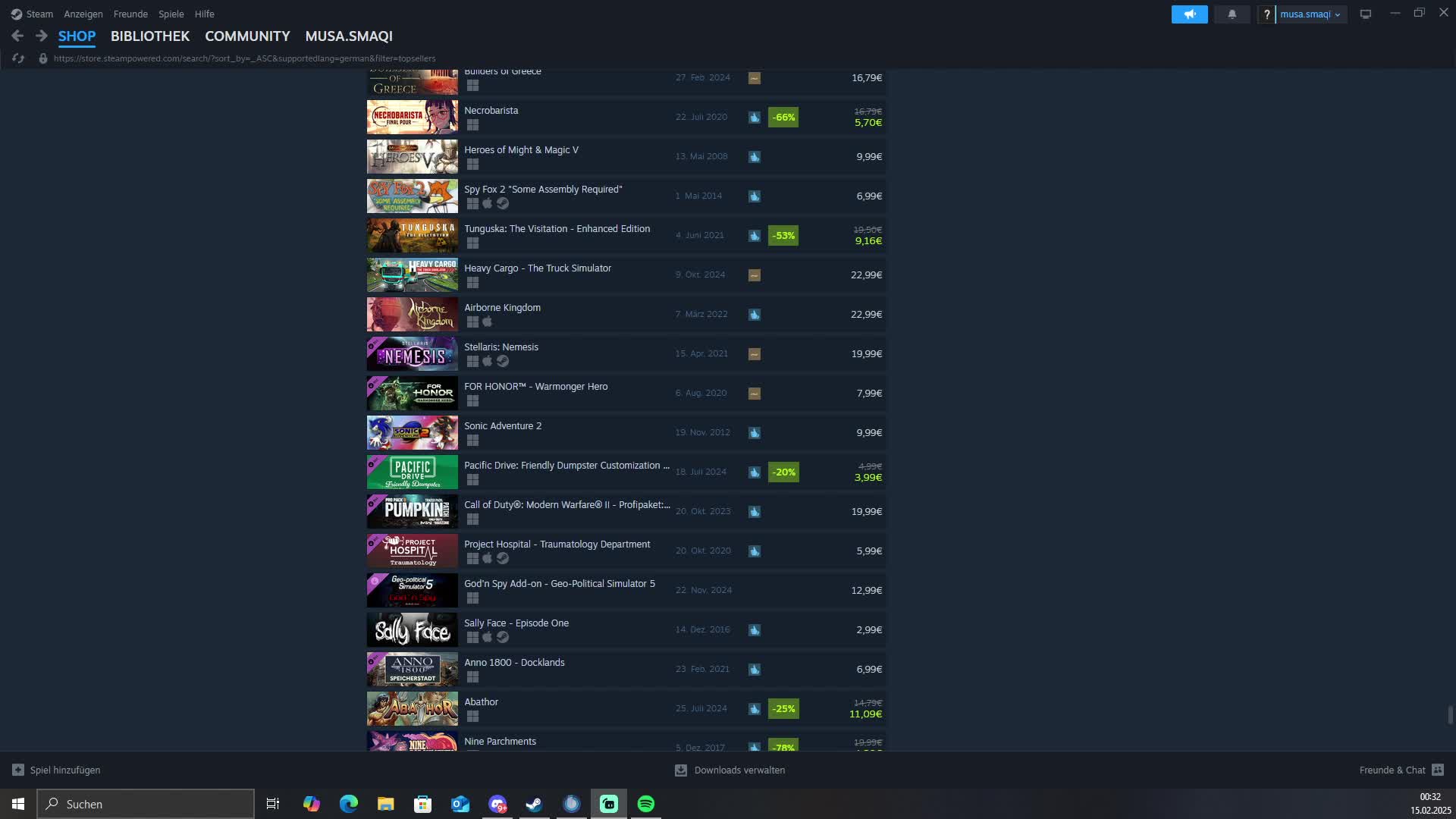The height and width of the screenshot is (819, 1456).
Task: Open Outlook from the taskbar
Action: coord(460,804)
